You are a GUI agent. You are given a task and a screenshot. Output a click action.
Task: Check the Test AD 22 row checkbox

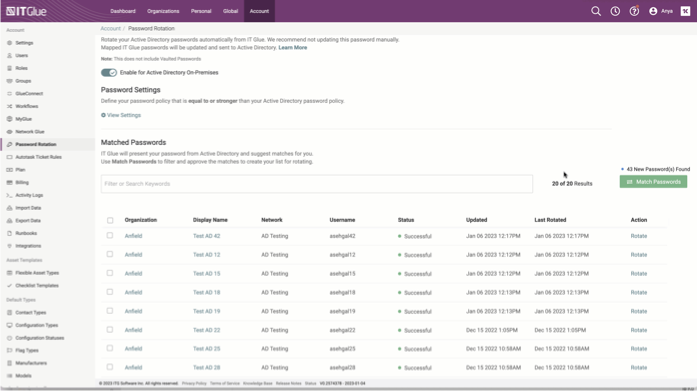110,330
